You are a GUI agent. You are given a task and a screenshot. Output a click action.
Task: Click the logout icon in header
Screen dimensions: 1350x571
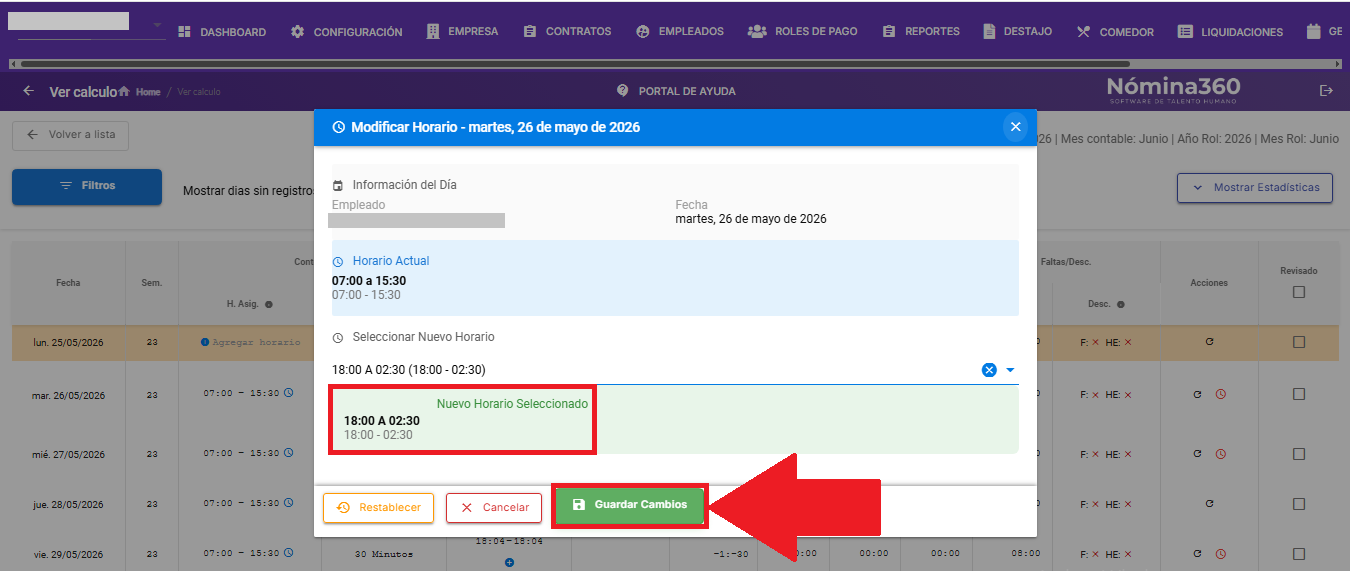pyautogui.click(x=1327, y=91)
